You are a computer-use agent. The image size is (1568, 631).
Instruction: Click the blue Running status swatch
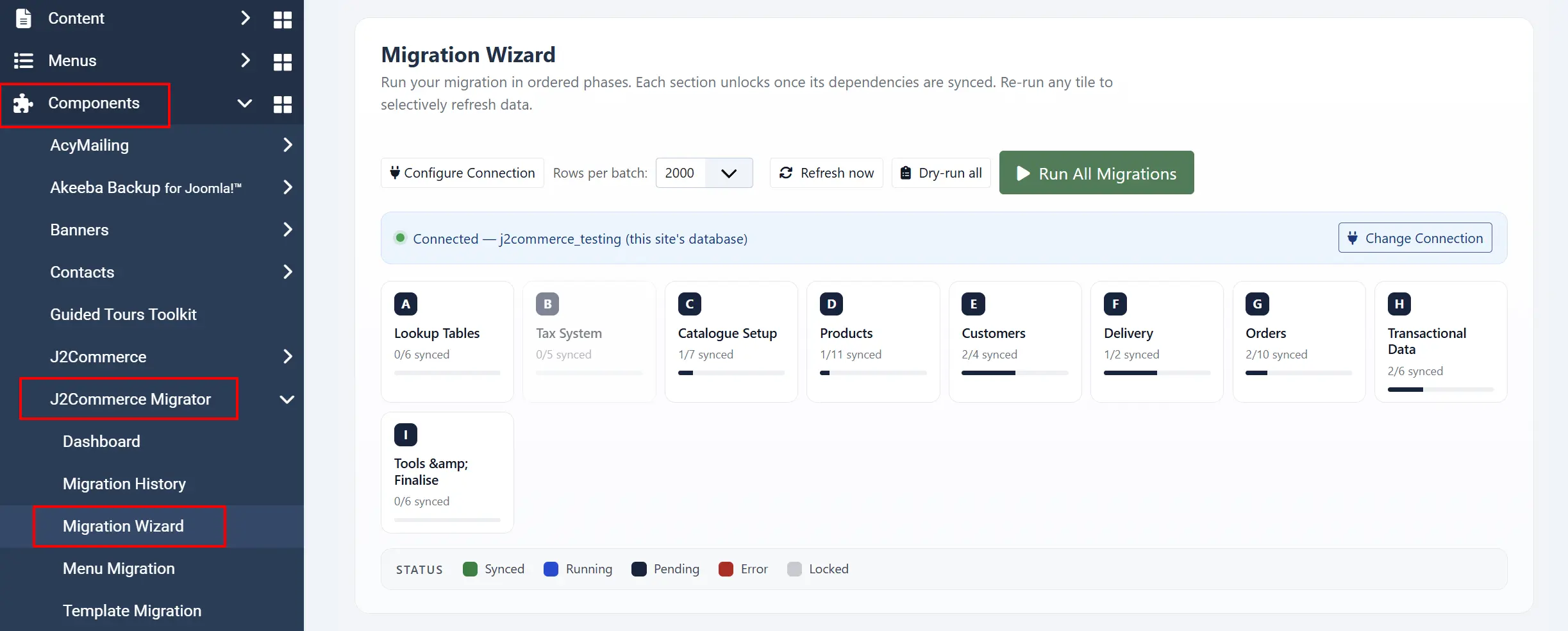coord(551,569)
